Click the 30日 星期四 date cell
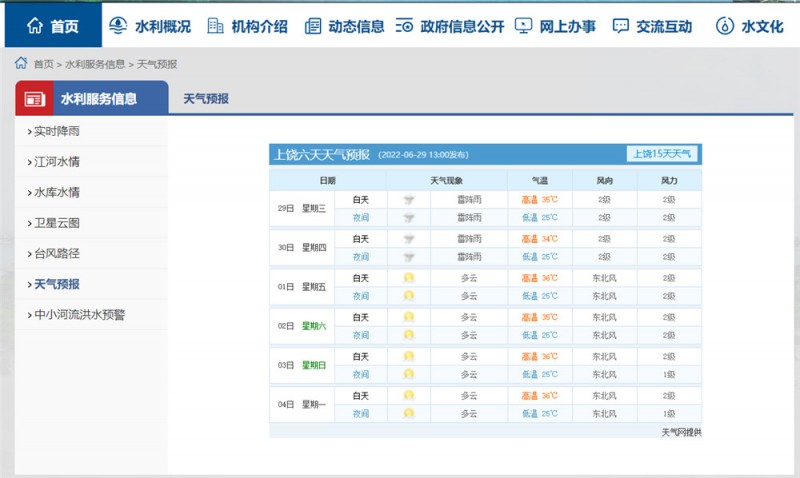This screenshot has height=478, width=800. [x=302, y=248]
